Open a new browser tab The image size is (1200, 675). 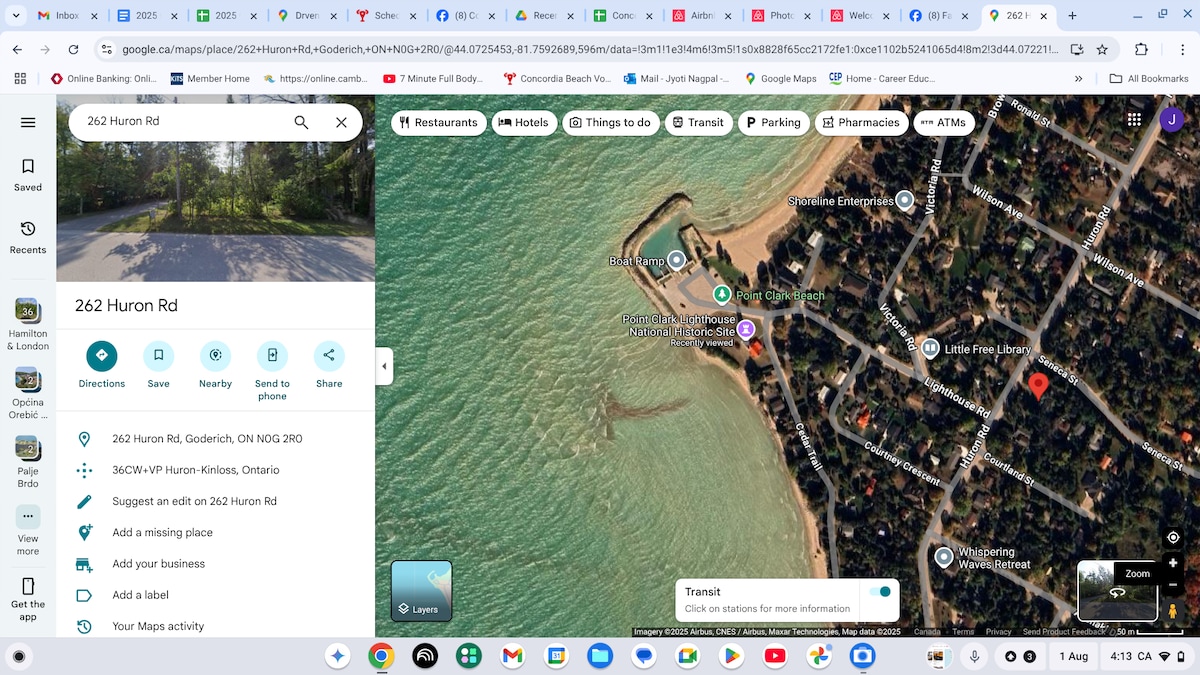click(x=1072, y=16)
